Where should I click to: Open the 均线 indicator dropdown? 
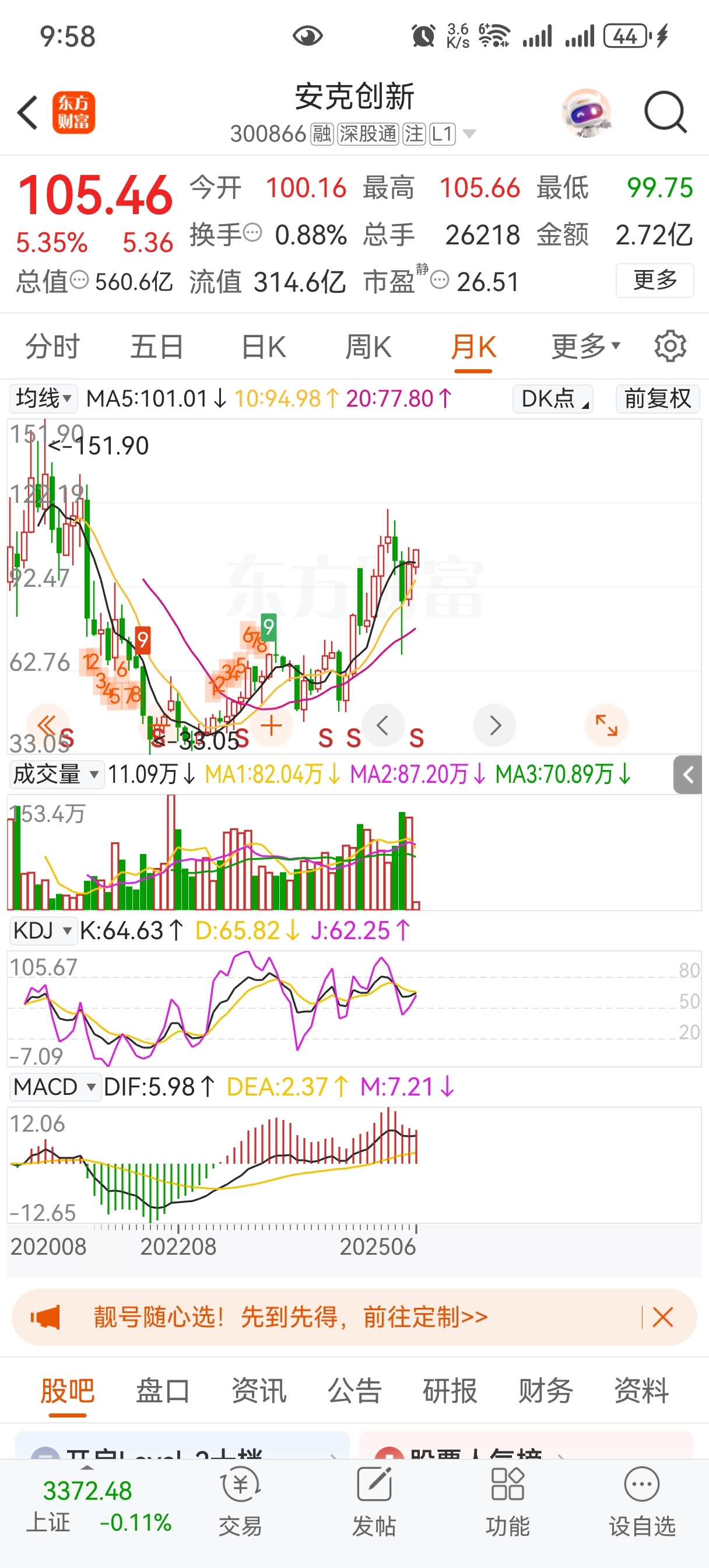pos(43,398)
